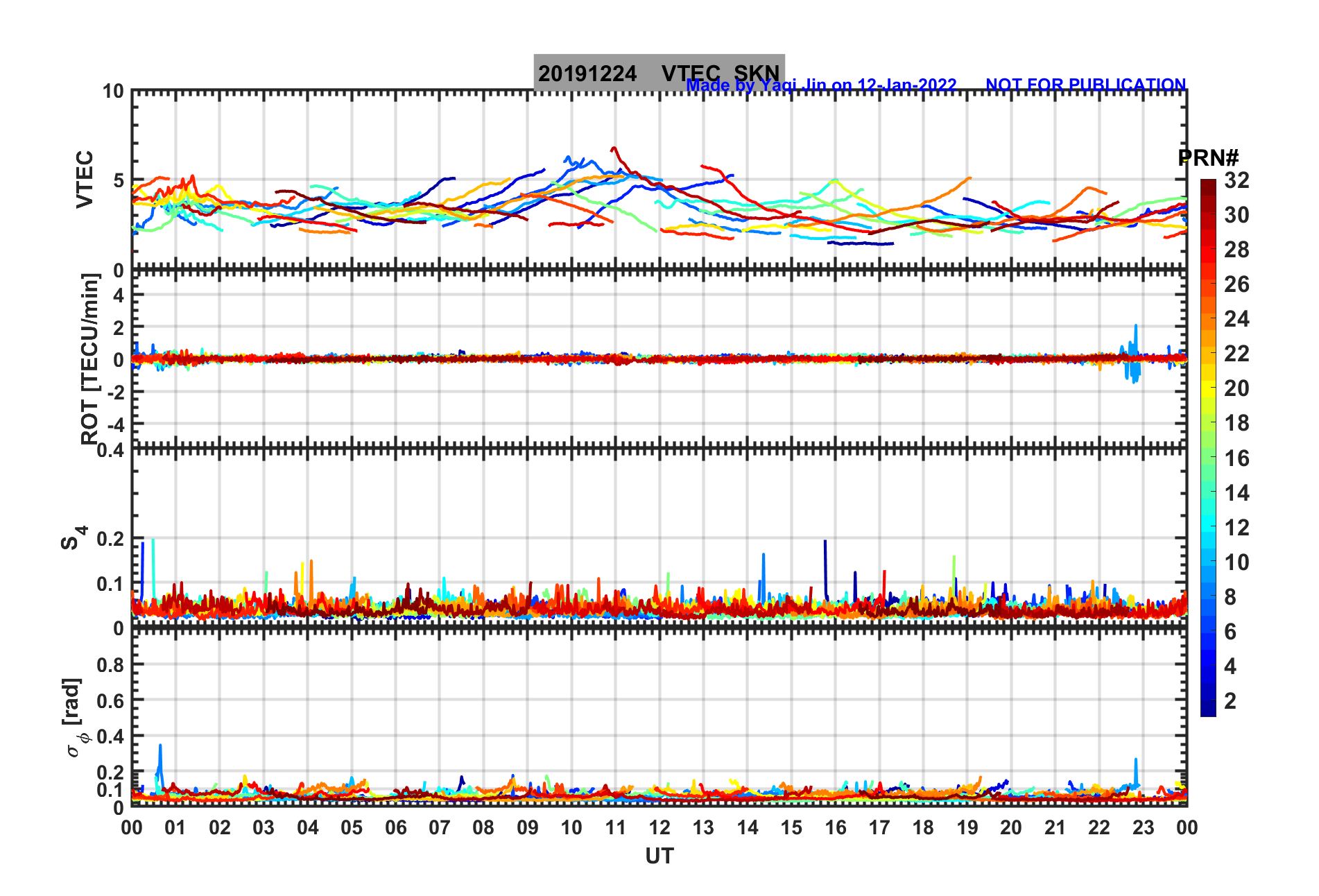Click colorbar tick label "28"

tap(1236, 250)
